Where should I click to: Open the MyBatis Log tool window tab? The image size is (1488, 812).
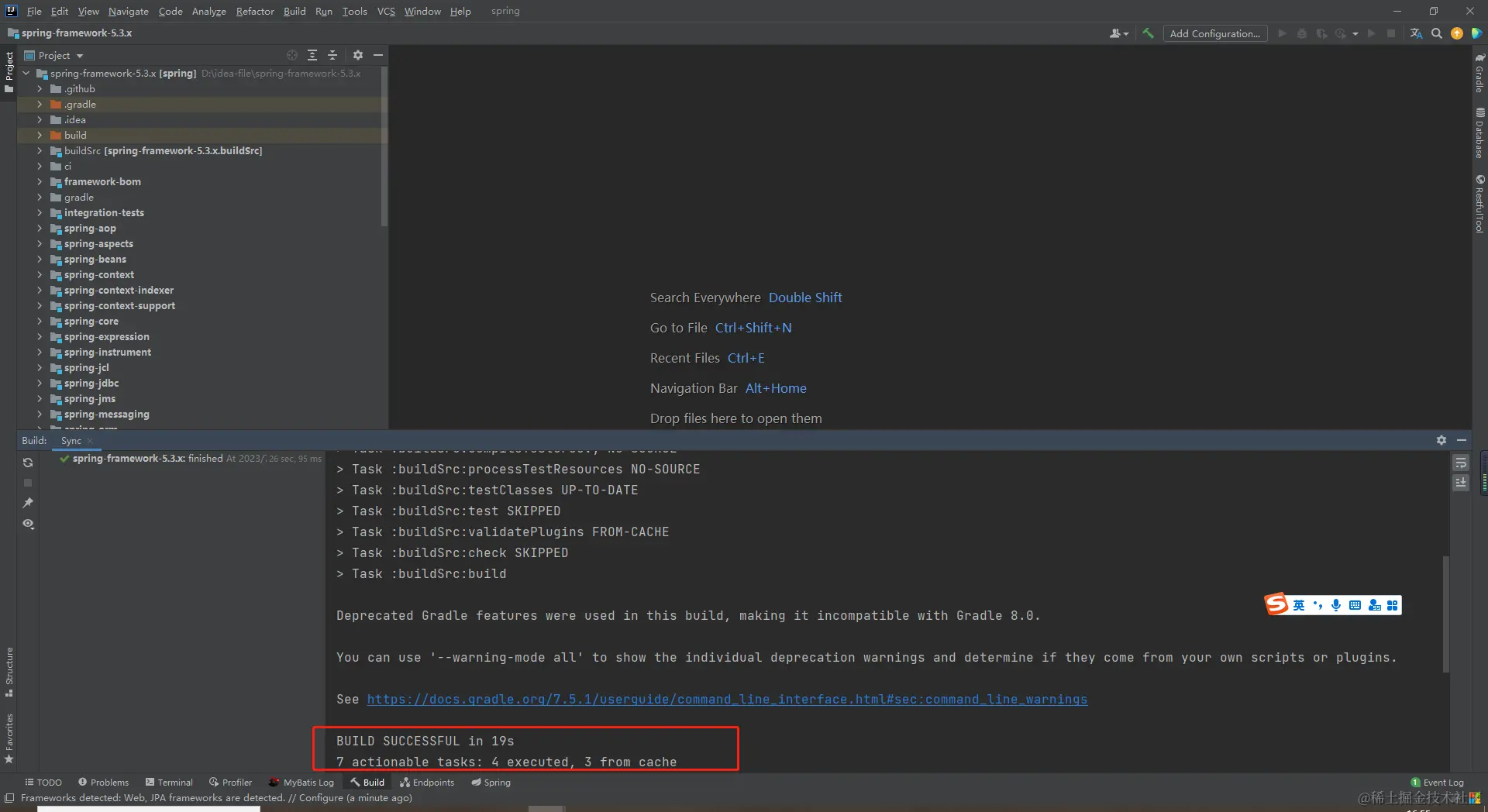click(x=301, y=782)
